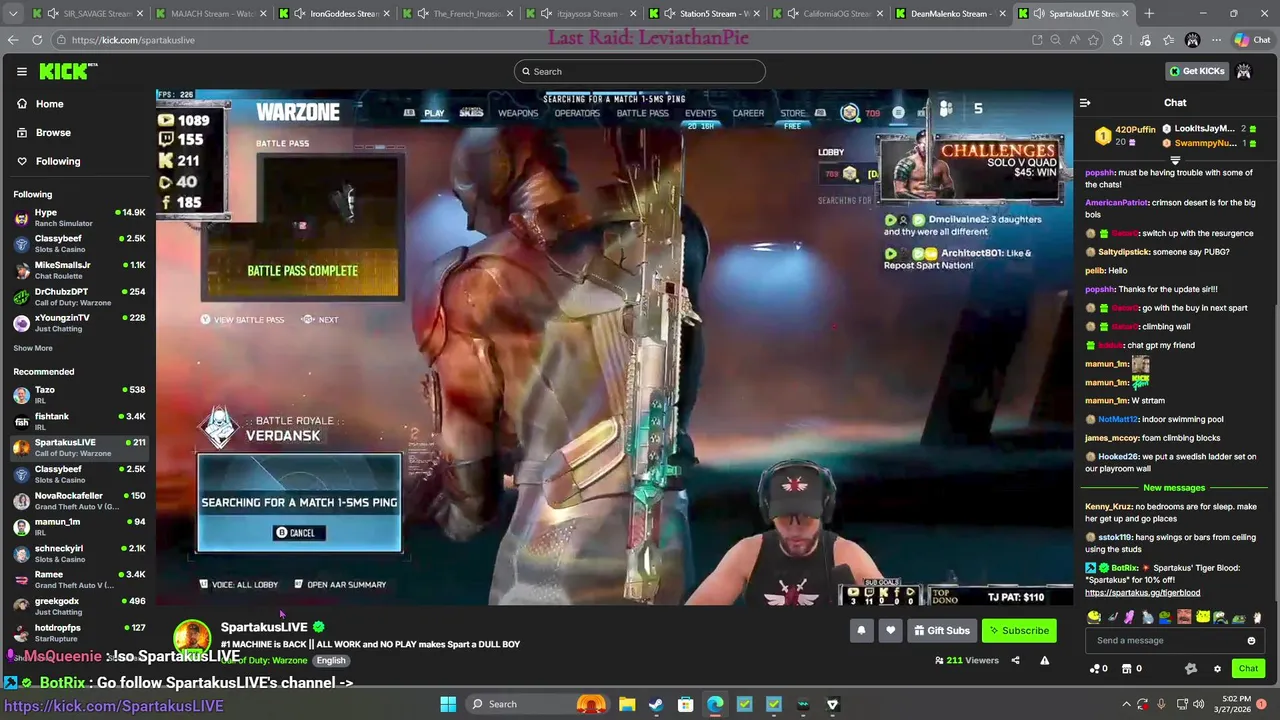Open schneckyirl channel in Recommended
Screen dimensions: 1280x720
click(x=78, y=553)
